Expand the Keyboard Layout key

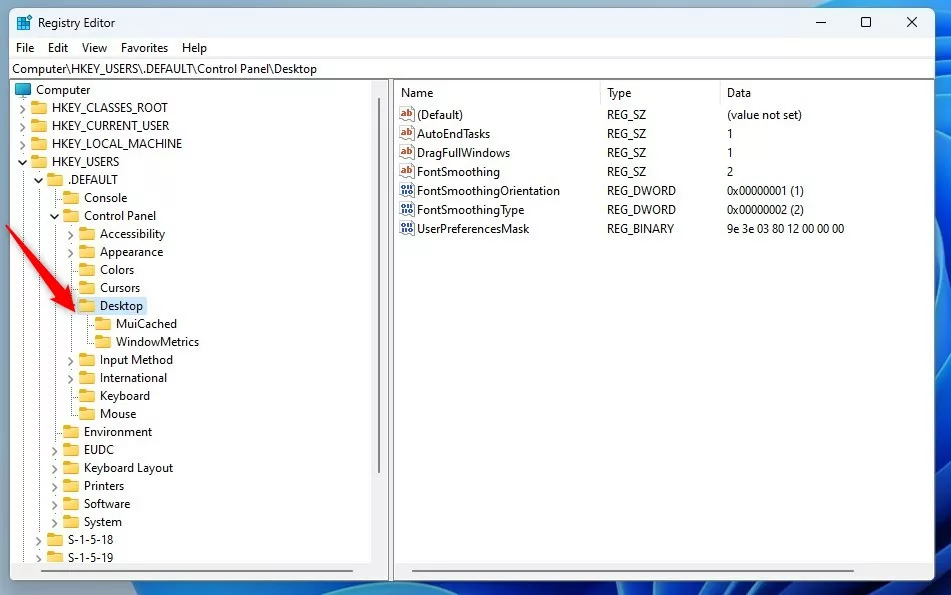click(x=55, y=469)
